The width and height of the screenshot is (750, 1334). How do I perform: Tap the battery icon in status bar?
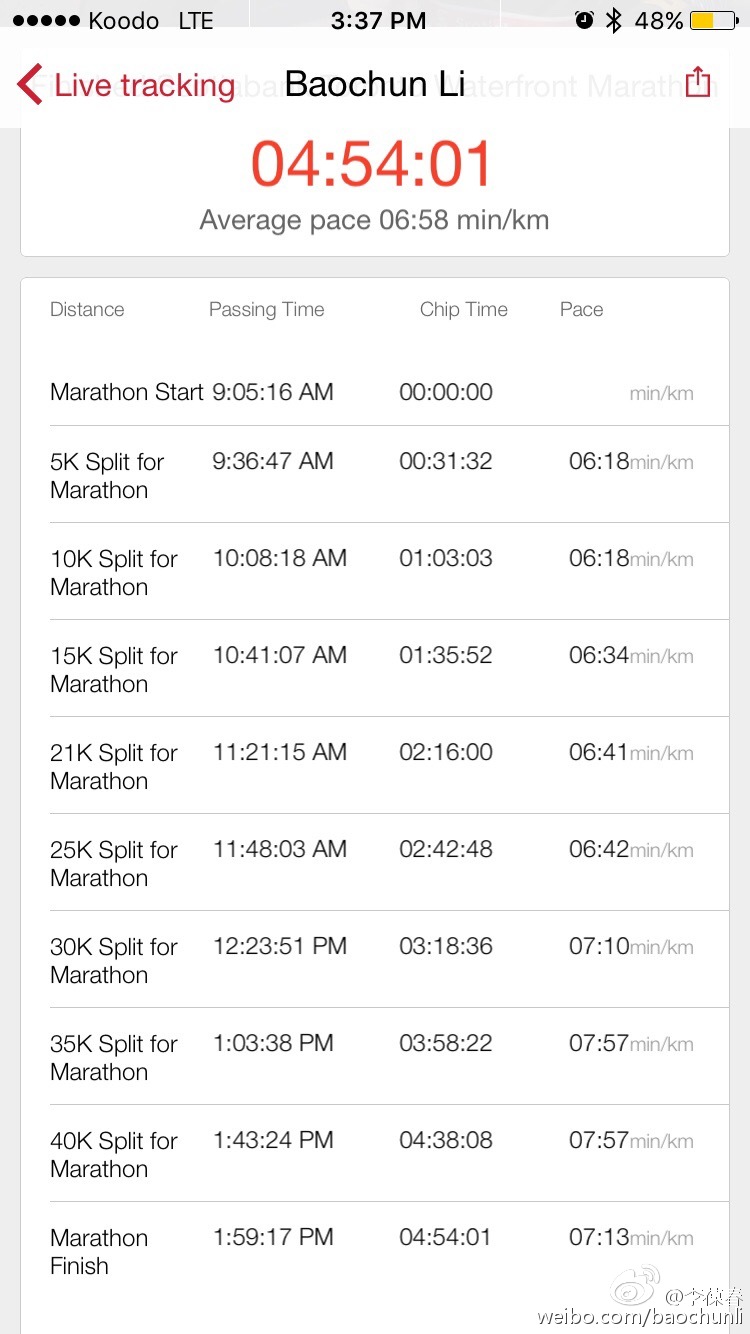(x=713, y=21)
